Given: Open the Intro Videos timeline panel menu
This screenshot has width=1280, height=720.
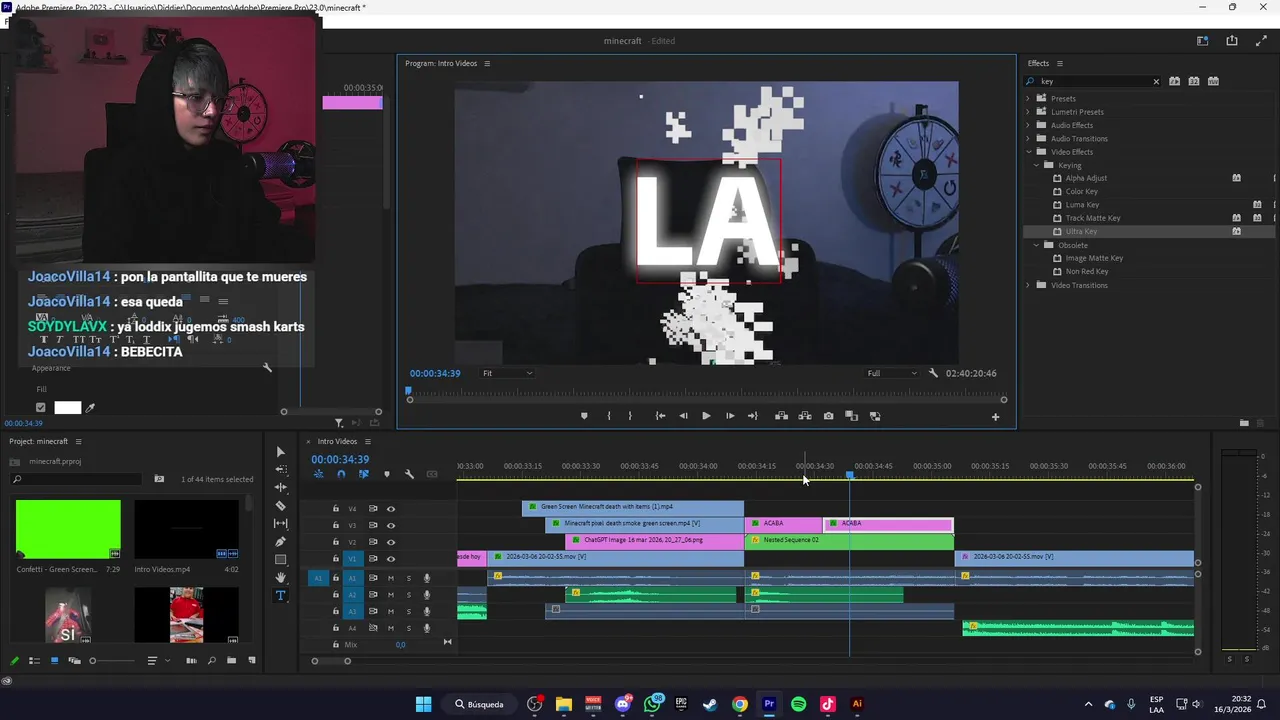Looking at the screenshot, I should click(367, 441).
